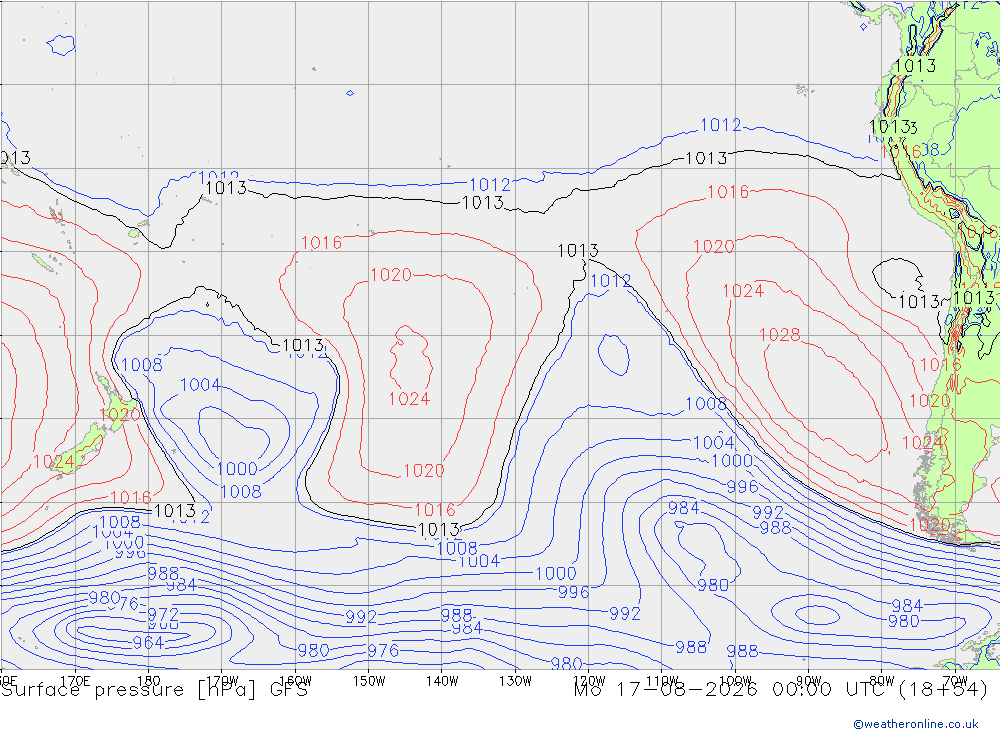Click the 1028 isobar label

click(x=779, y=335)
